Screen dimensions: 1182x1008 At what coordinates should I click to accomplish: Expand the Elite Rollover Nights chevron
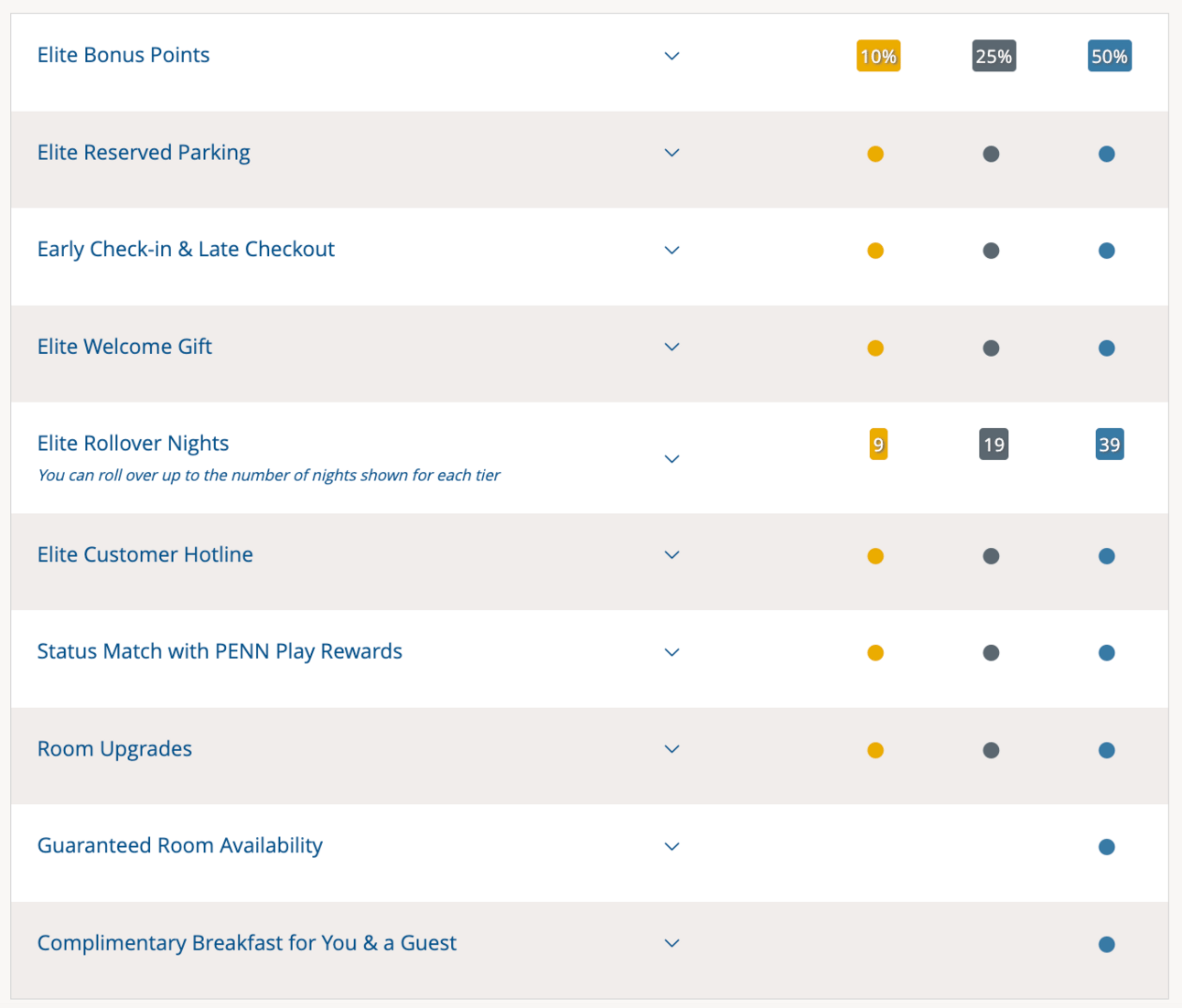tap(672, 458)
